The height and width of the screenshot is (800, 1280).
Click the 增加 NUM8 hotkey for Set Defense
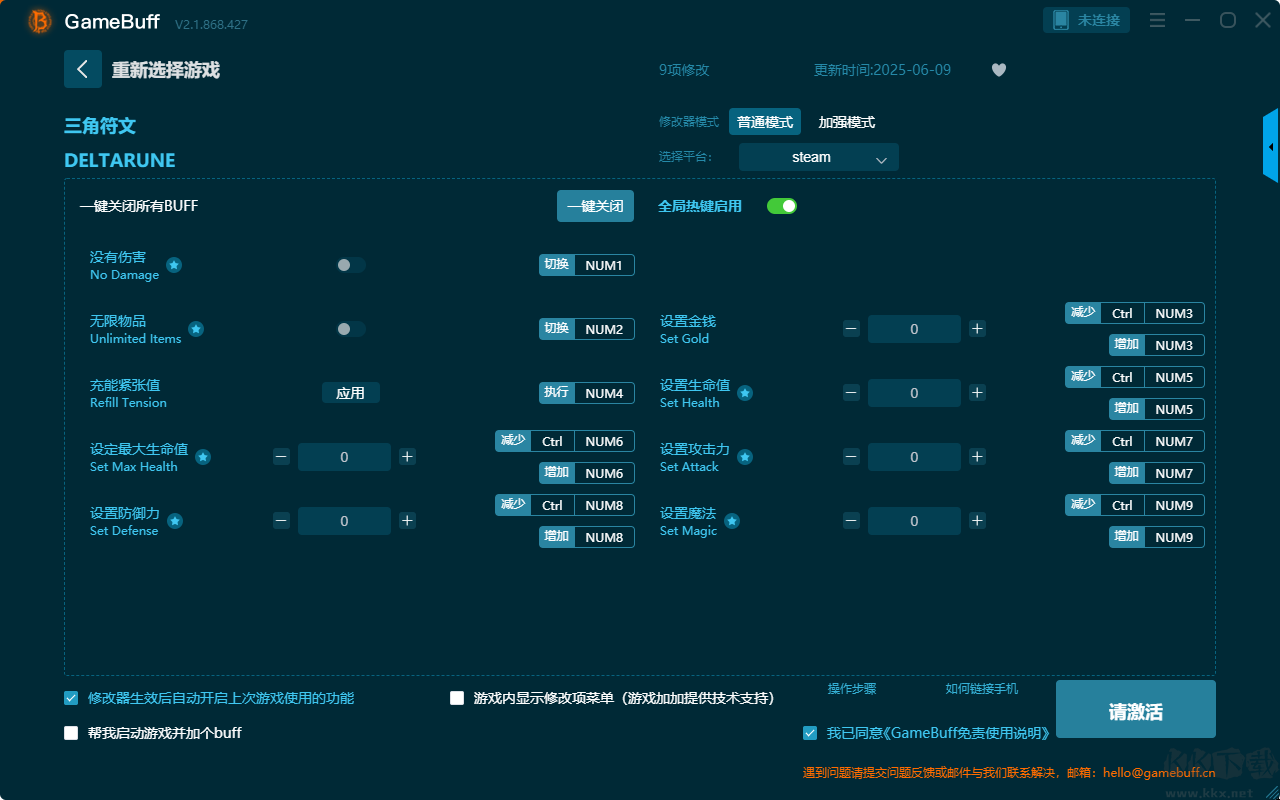click(587, 537)
